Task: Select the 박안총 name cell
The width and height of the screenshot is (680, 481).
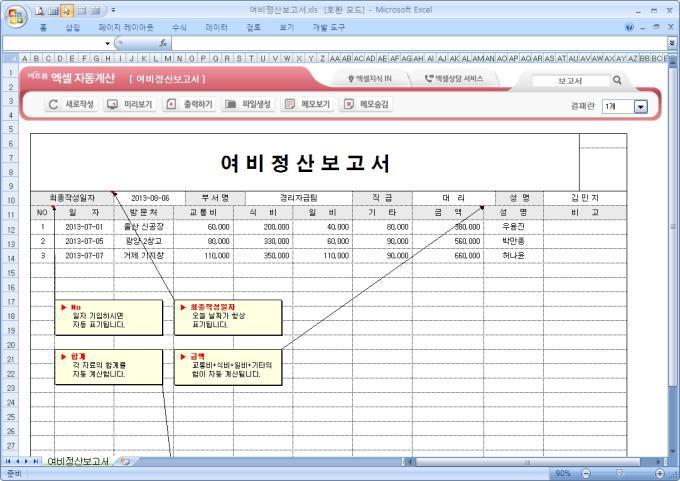Action: [513, 241]
